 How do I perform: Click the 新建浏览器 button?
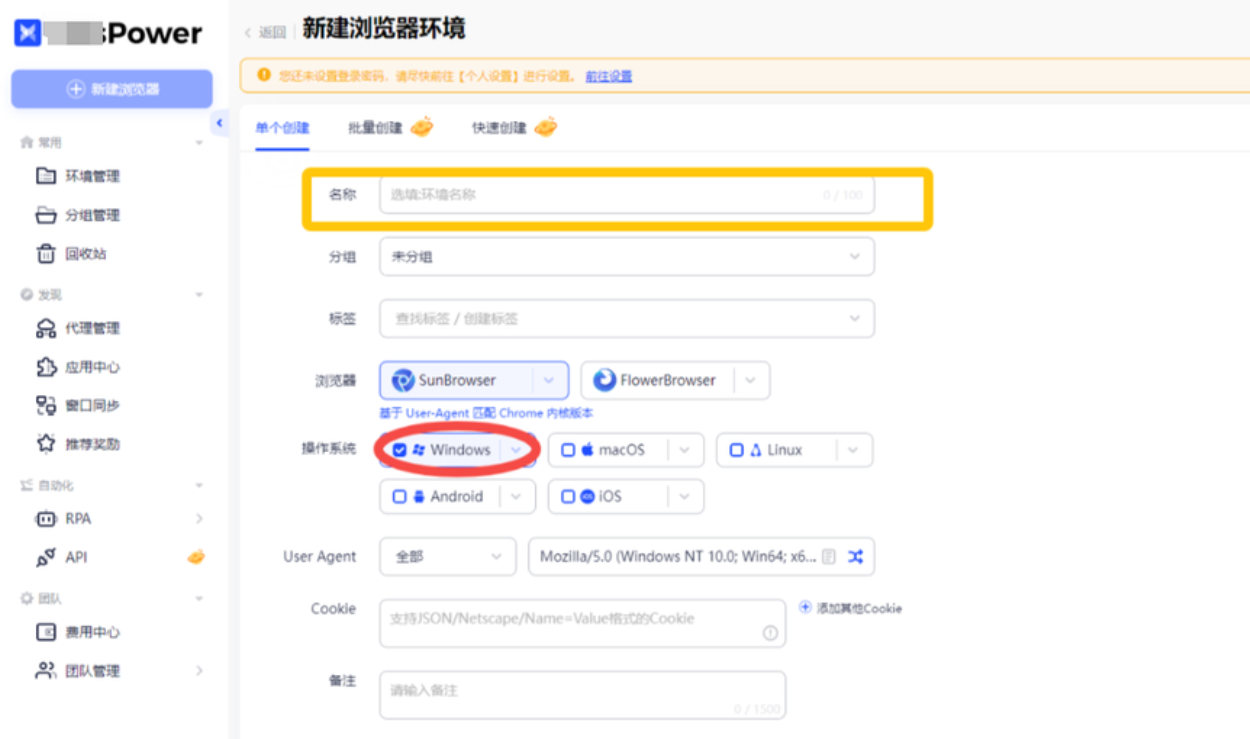tap(112, 89)
